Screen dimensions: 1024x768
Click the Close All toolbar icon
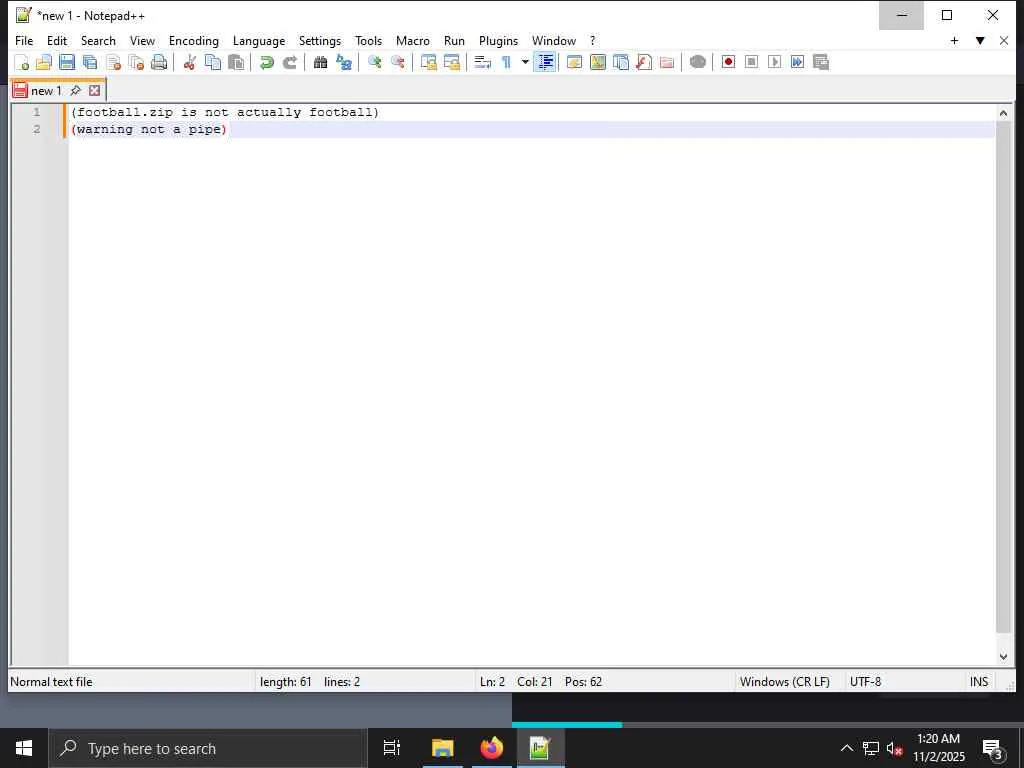pyautogui.click(x=136, y=62)
